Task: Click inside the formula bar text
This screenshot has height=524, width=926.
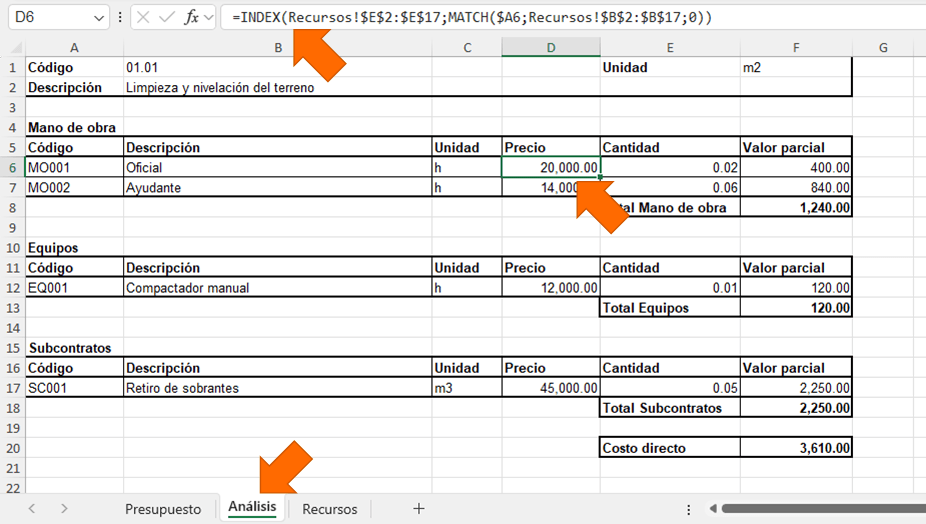Action: point(472,17)
